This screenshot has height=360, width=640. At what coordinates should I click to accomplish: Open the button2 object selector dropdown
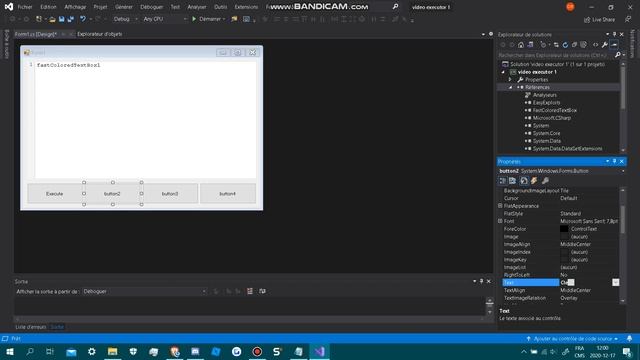click(x=623, y=171)
